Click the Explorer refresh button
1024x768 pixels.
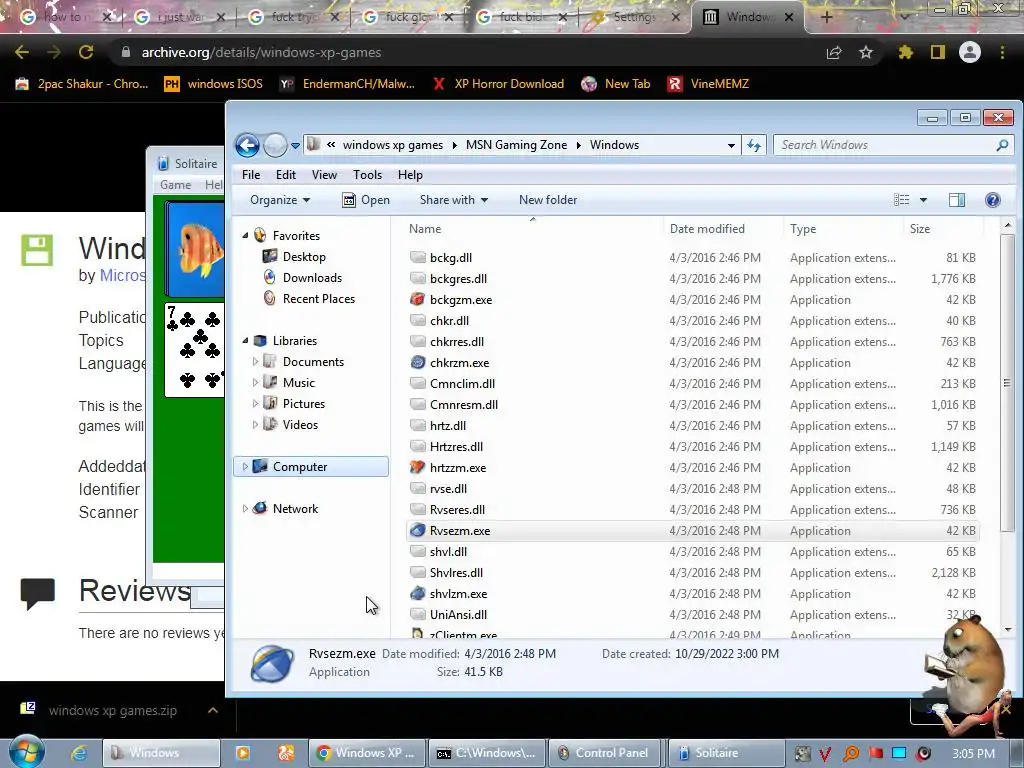coord(754,145)
